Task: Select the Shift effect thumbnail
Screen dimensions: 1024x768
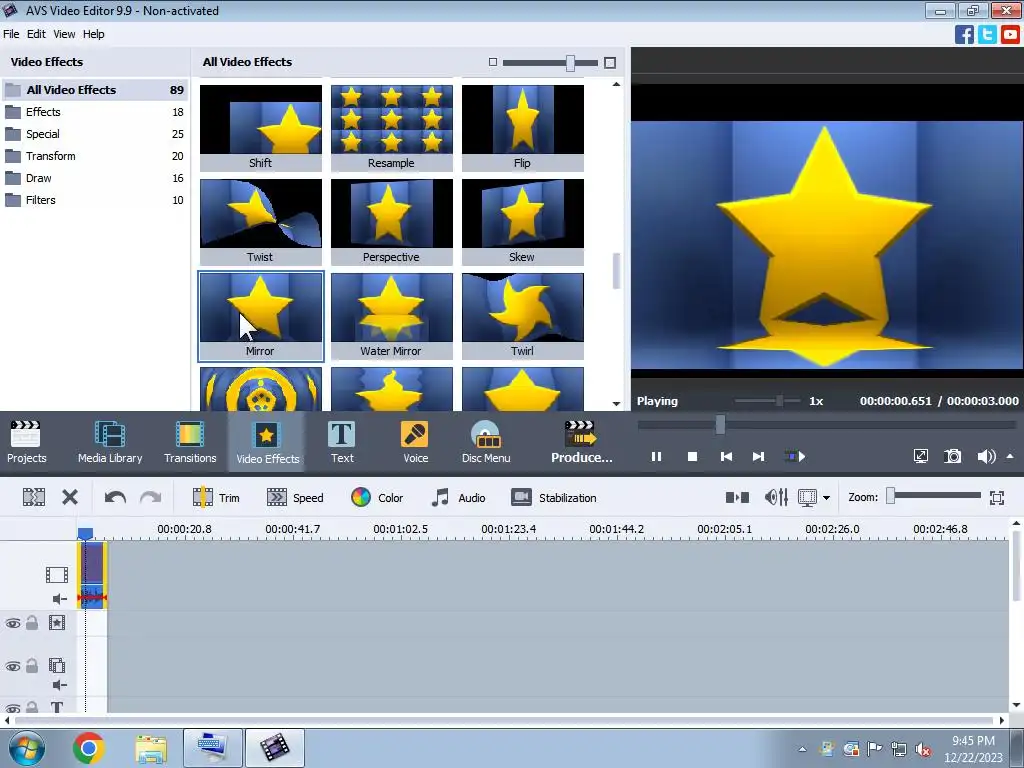Action: 261,128
